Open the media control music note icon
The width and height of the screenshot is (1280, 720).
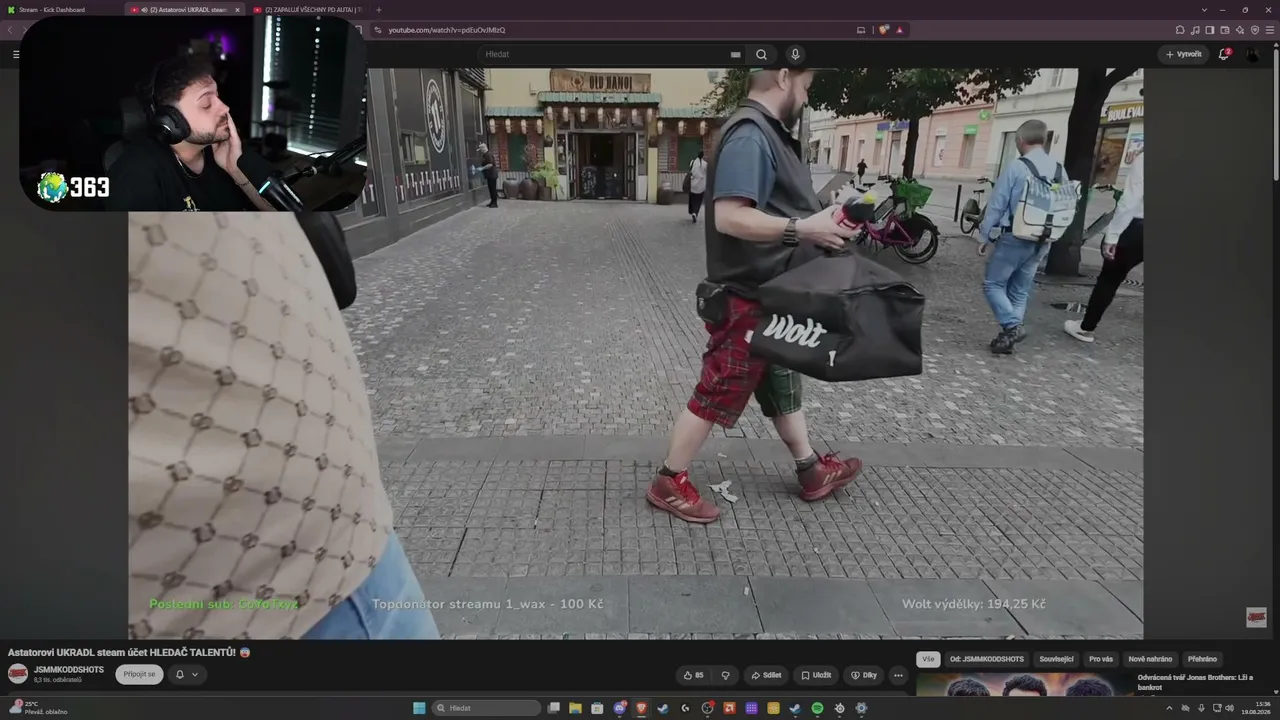click(x=1195, y=30)
